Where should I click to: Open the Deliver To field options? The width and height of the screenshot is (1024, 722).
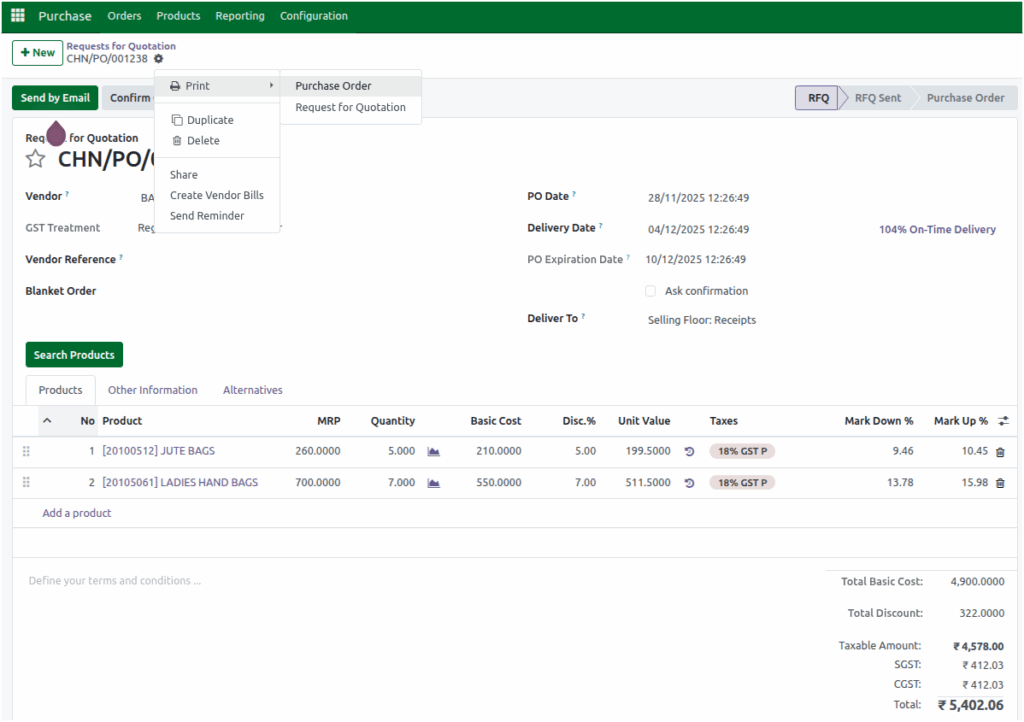(700, 320)
